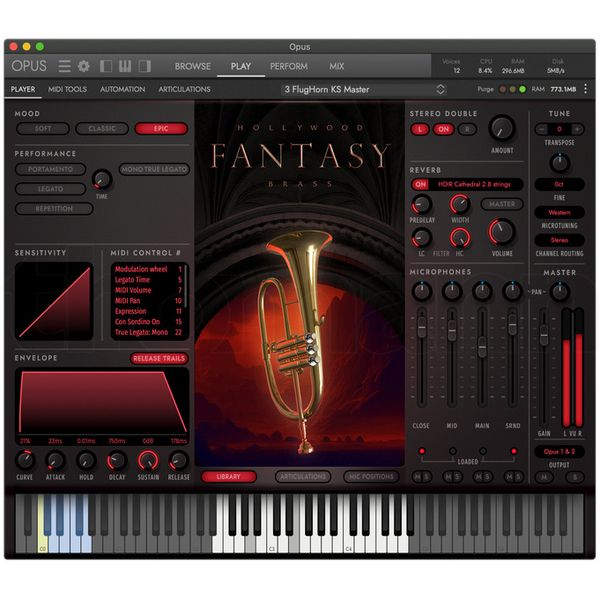Select the Classic mood
This screenshot has width=600, height=600.
coord(102,129)
